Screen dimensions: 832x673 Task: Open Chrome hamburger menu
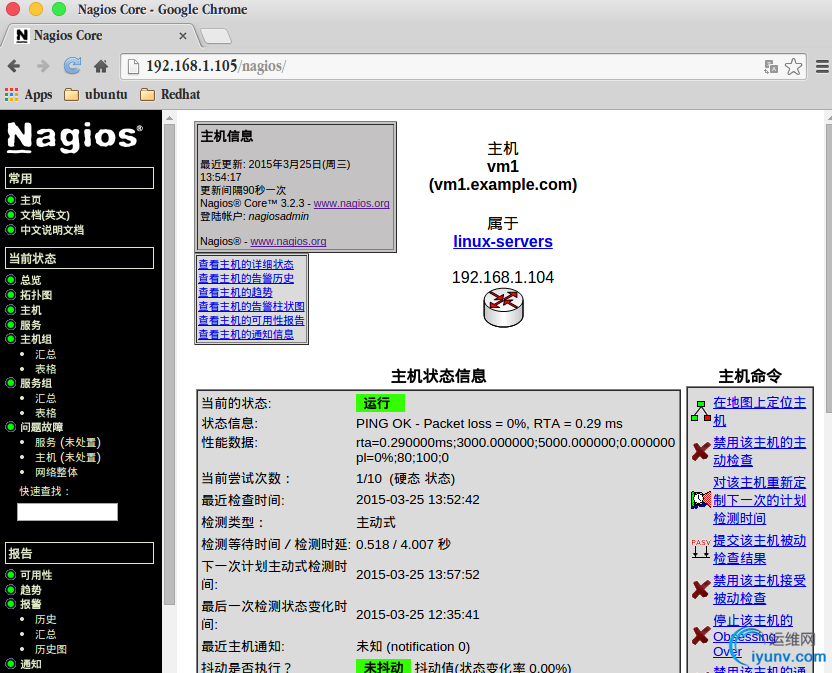822,66
